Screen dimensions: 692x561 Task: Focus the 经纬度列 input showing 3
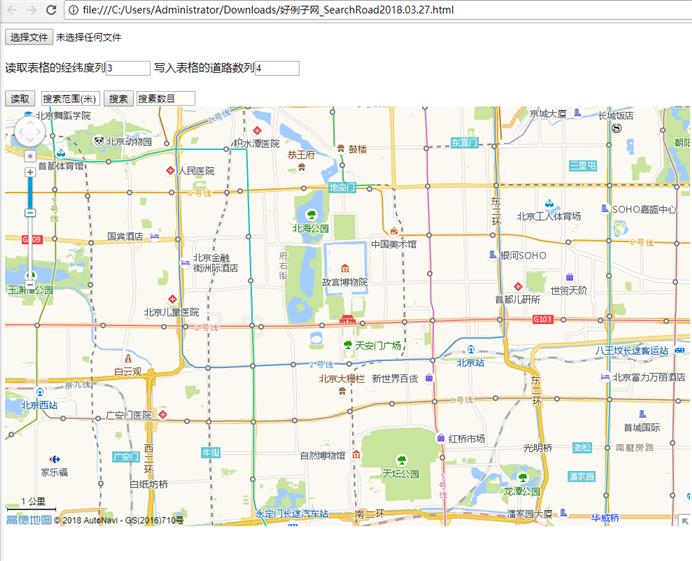pyautogui.click(x=128, y=68)
